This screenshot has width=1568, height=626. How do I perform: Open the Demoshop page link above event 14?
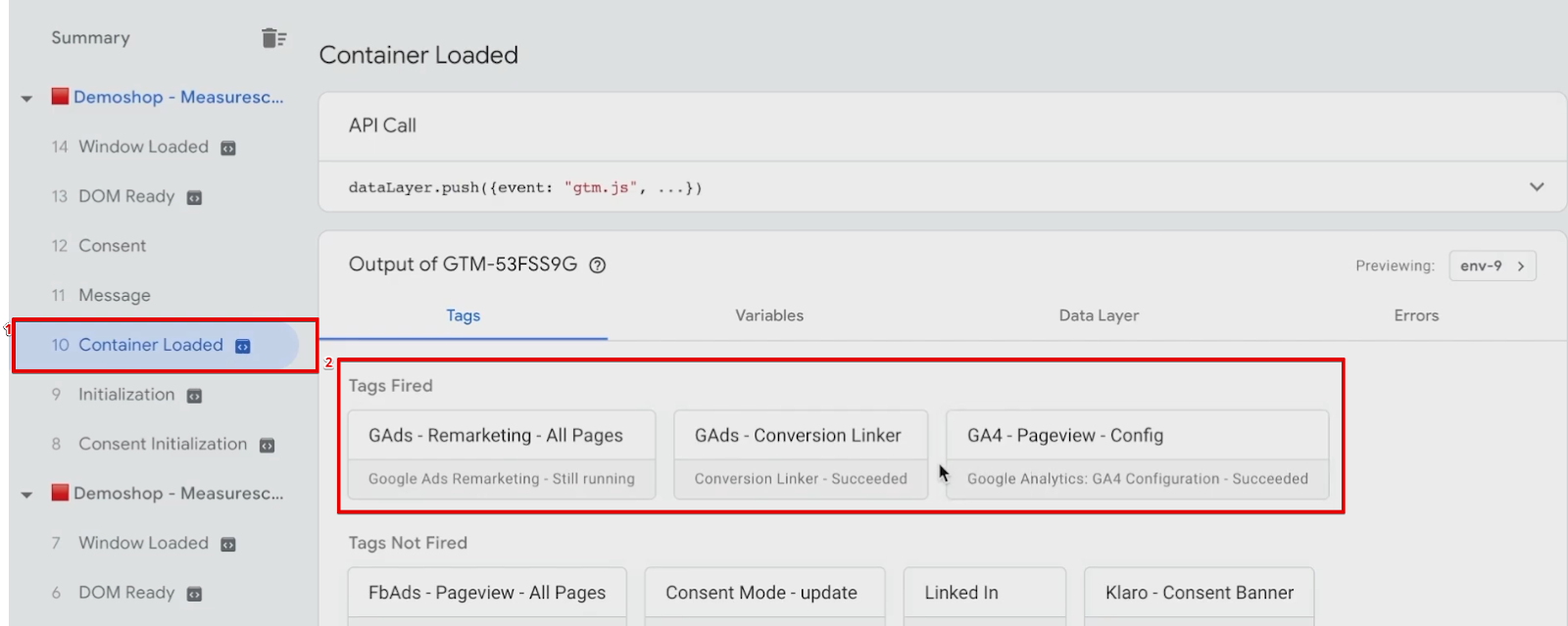coord(178,97)
